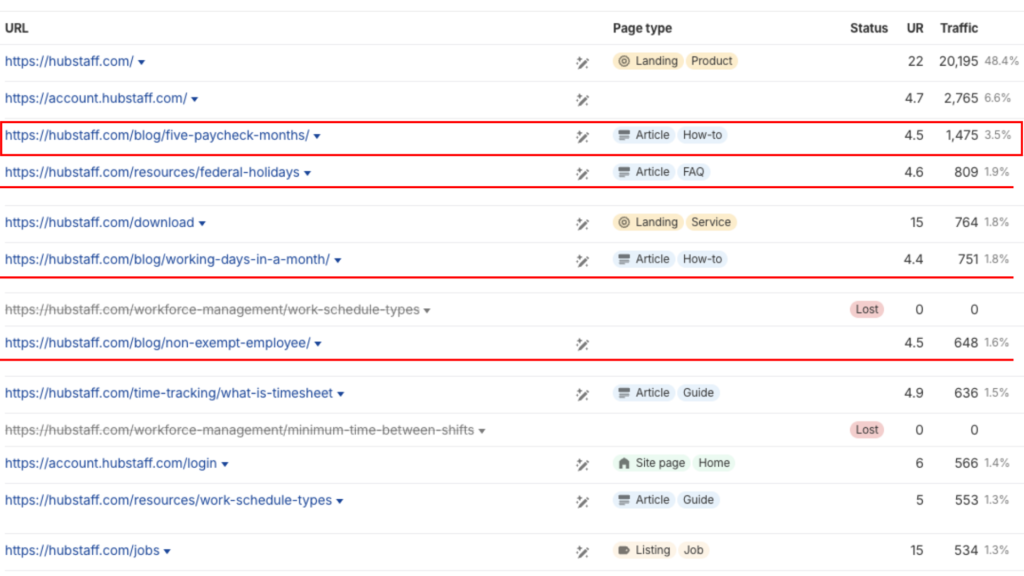Open the time-tracking/what-is-timesheet link
The image size is (1024, 576).
click(x=168, y=393)
